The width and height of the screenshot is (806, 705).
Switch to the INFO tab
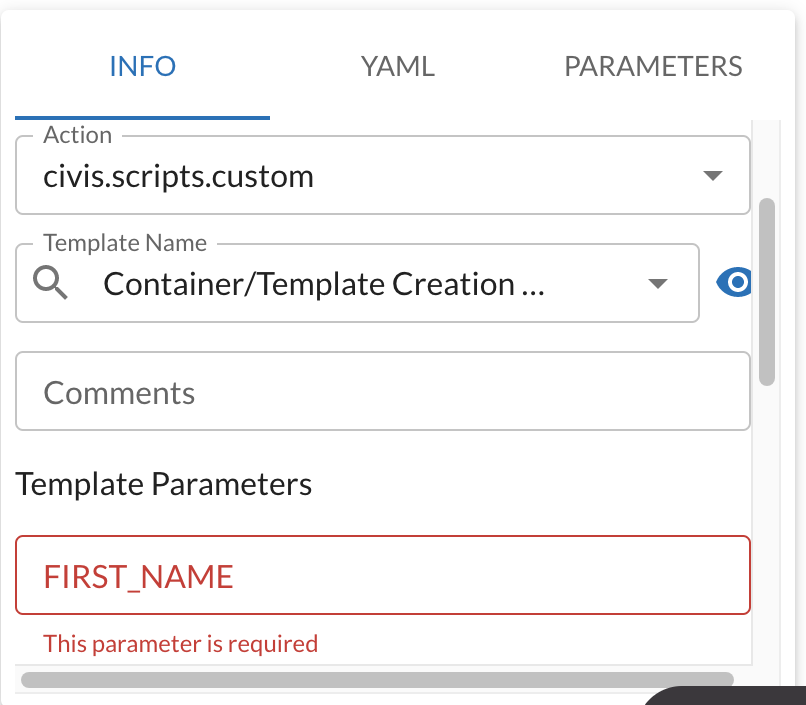pyautogui.click(x=142, y=66)
